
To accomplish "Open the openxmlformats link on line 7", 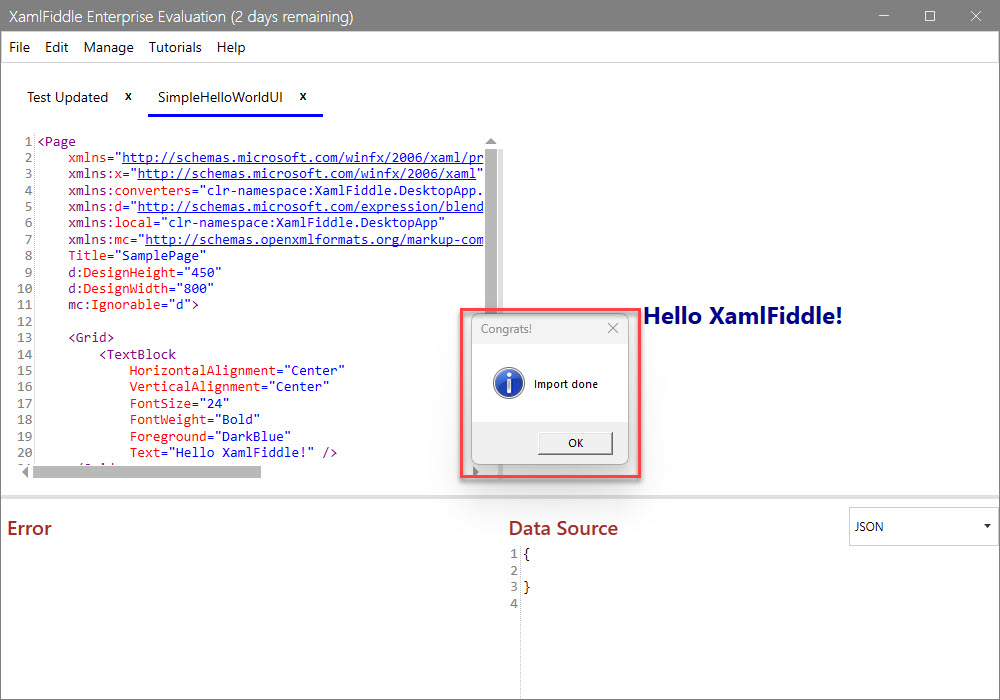I will tap(314, 239).
